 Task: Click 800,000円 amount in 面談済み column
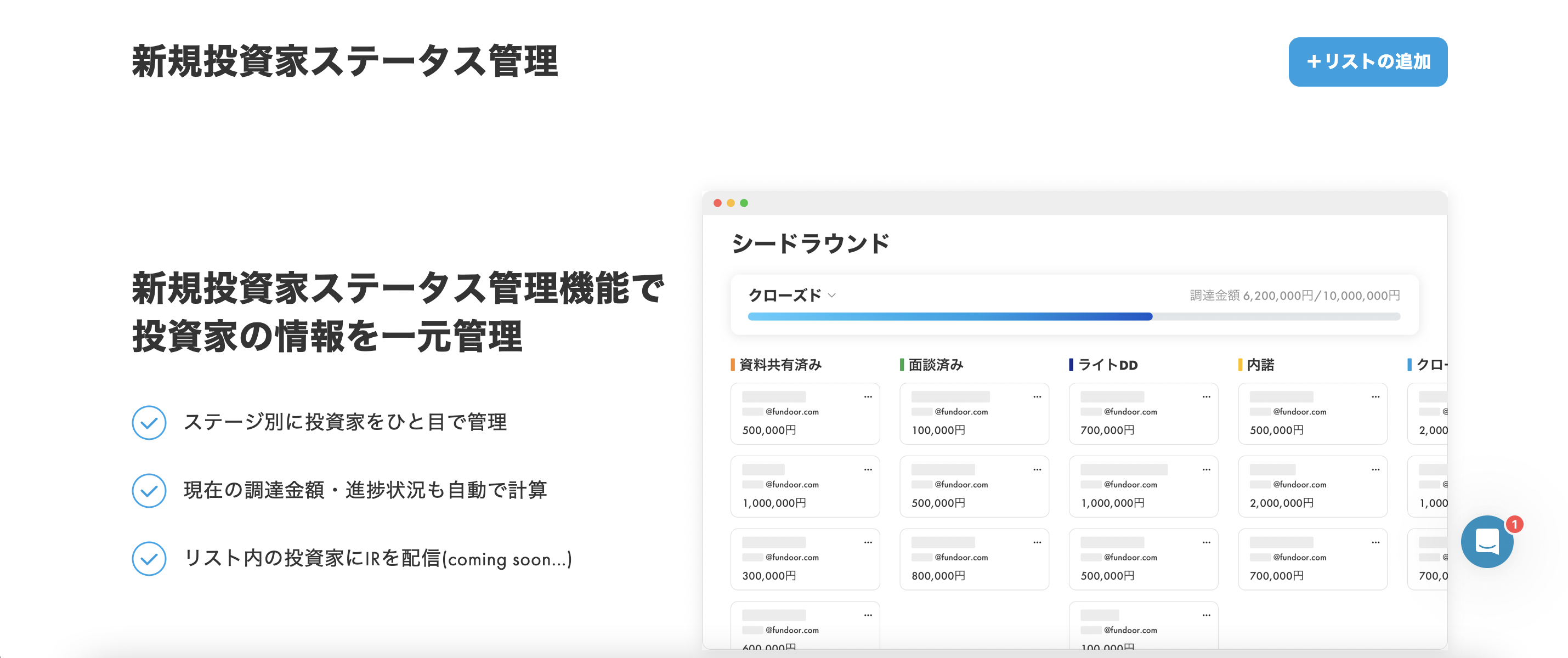[938, 576]
